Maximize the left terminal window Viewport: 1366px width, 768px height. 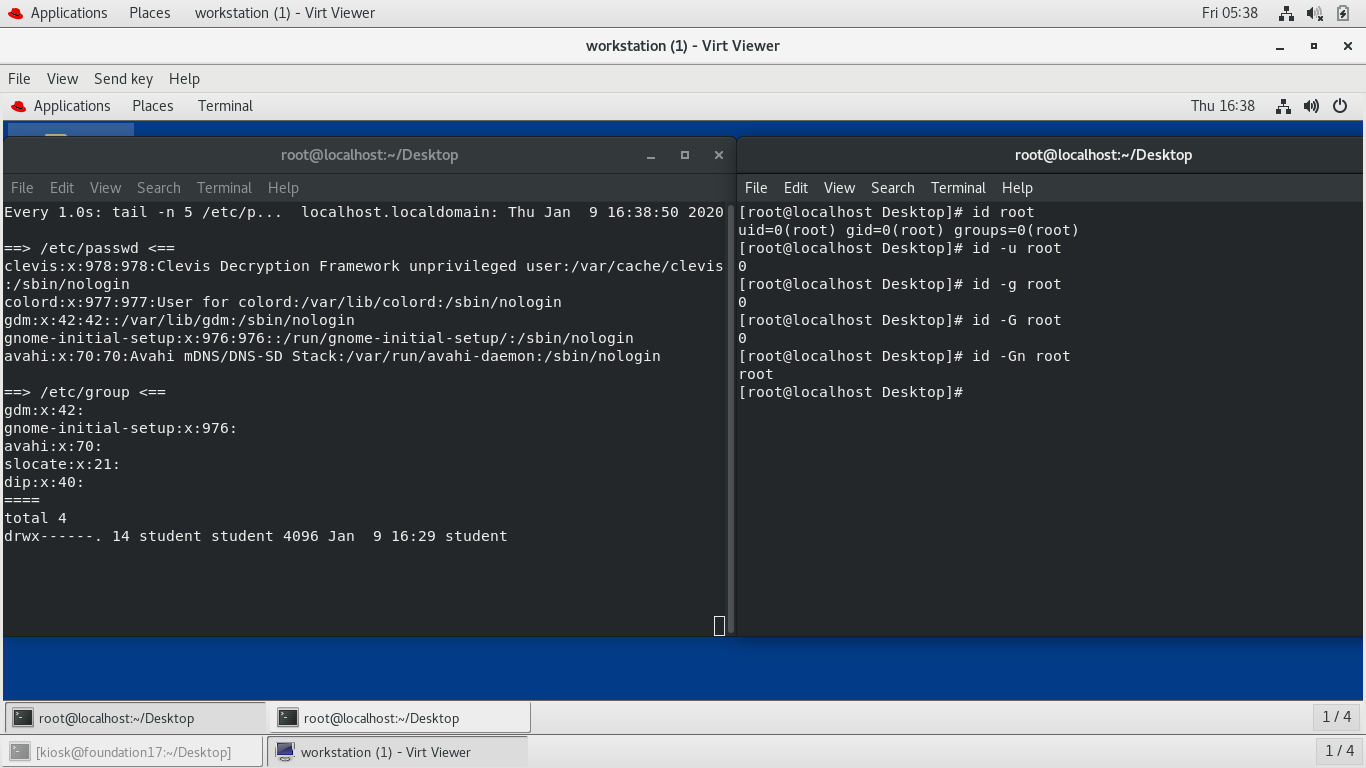point(685,155)
